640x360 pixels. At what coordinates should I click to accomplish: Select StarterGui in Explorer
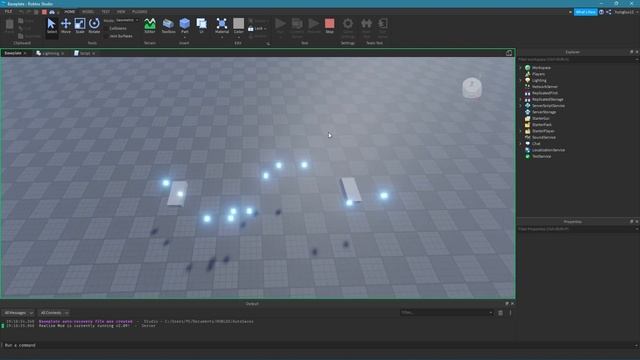click(540, 118)
